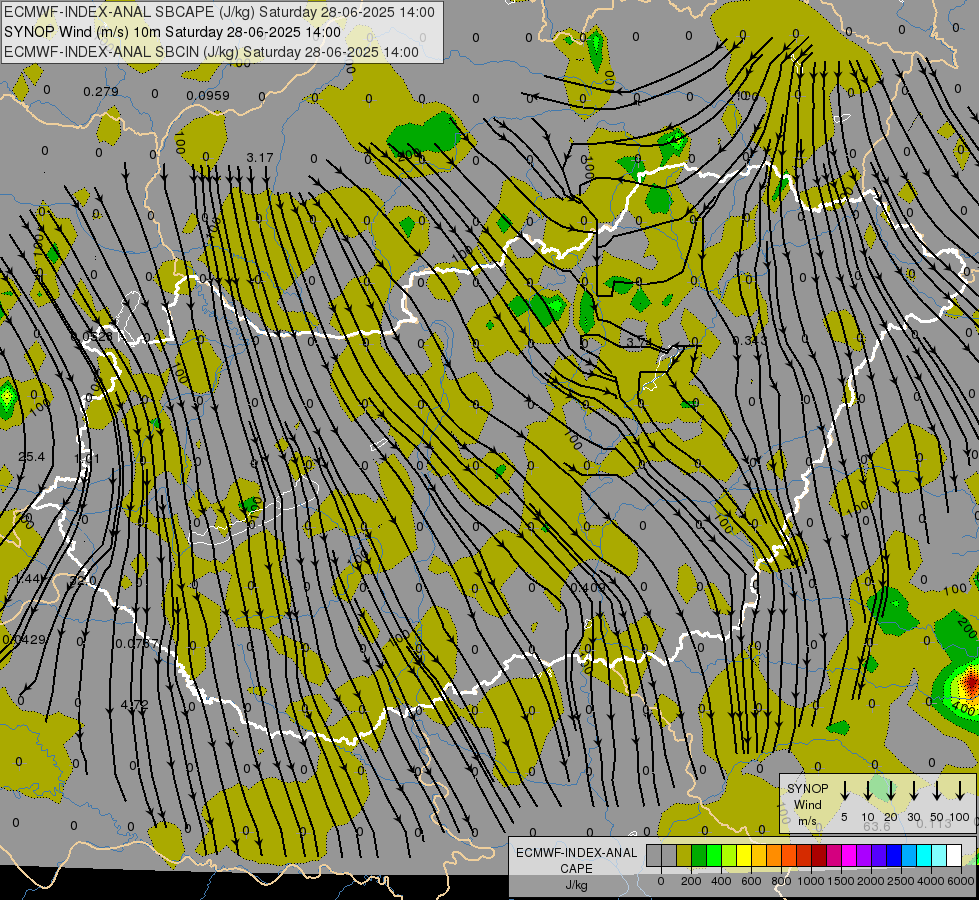Viewport: 979px width, 900px height.
Task: Click the 0.279 value on the map
Action: point(101,92)
